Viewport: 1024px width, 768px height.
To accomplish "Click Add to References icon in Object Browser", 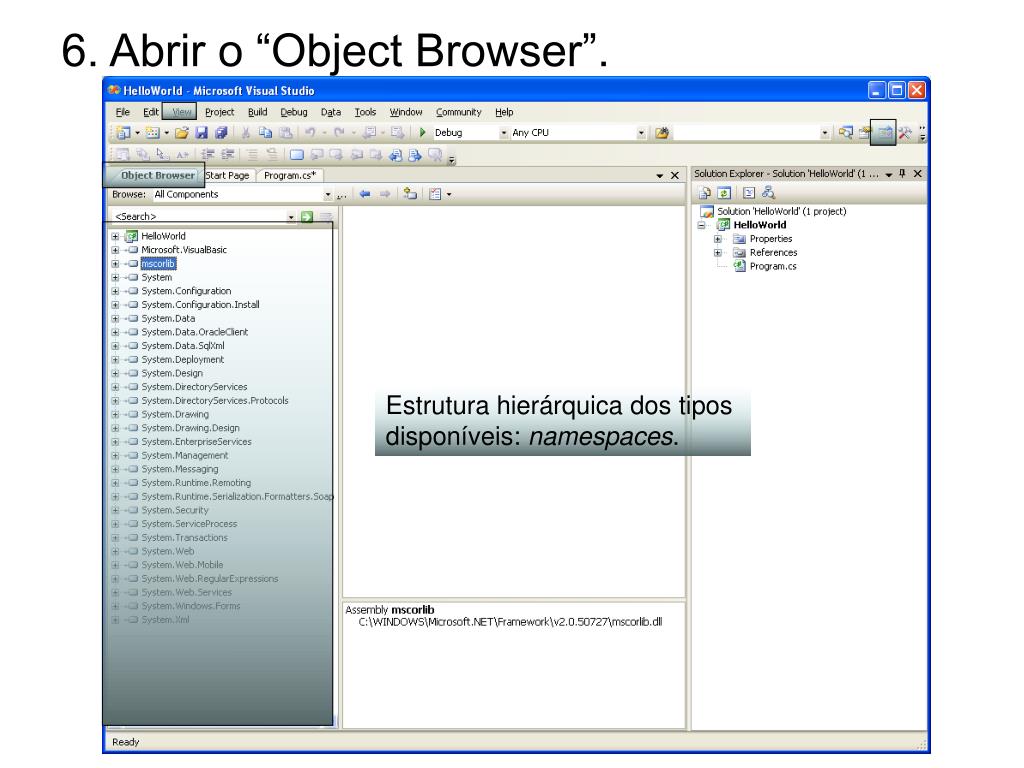I will tap(410, 194).
